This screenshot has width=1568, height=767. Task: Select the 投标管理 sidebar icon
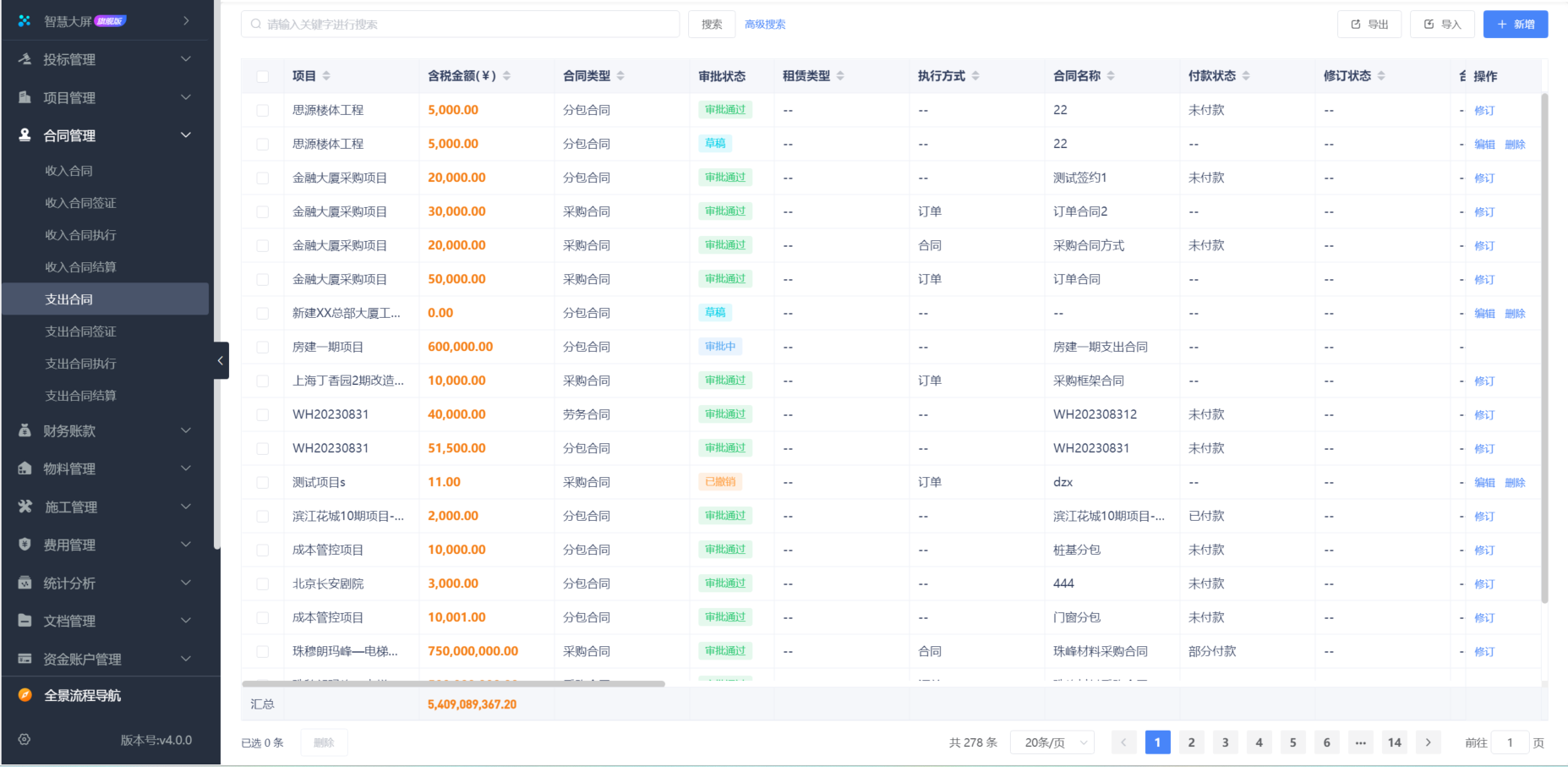pos(24,59)
